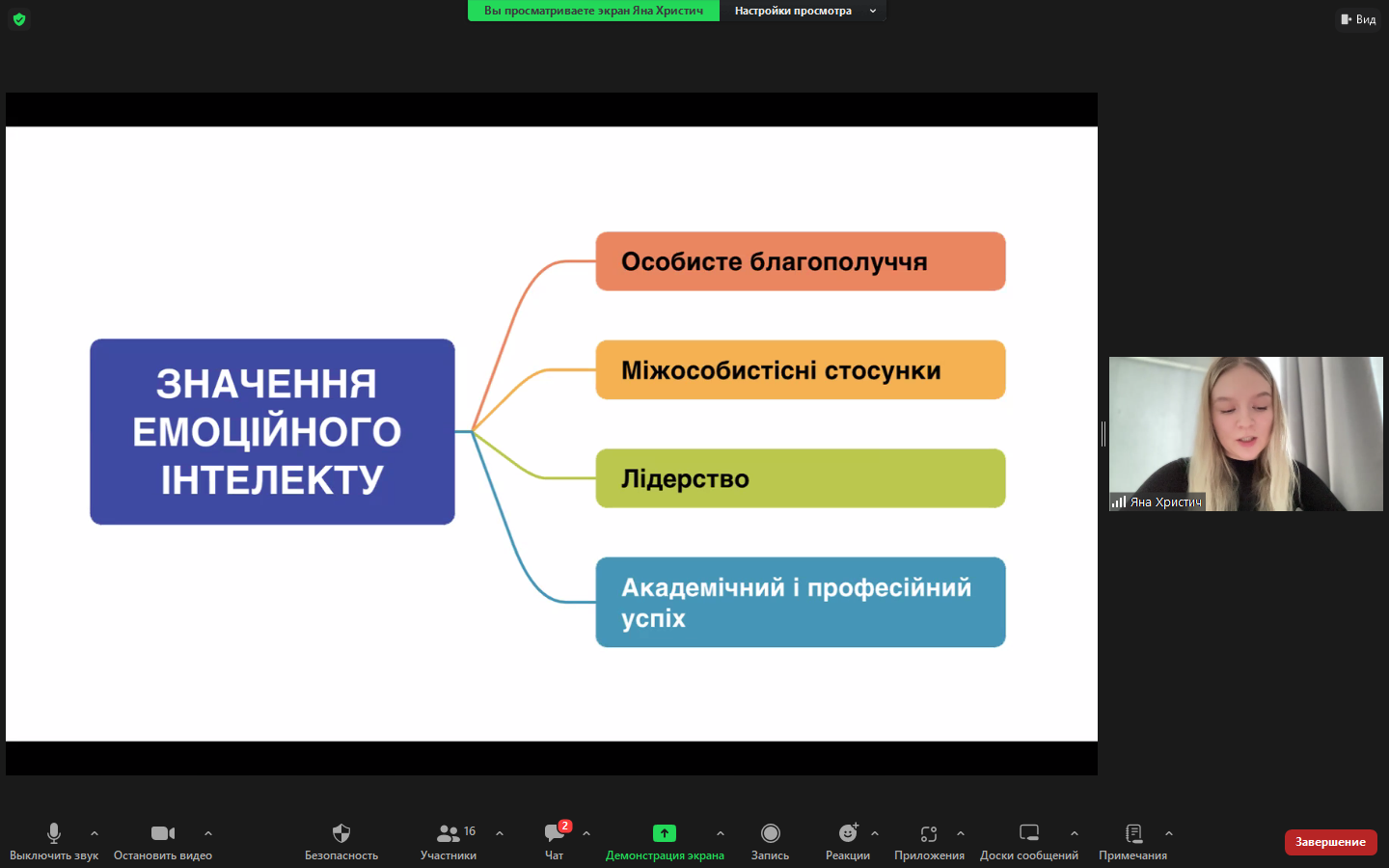Stop video with the camera icon
The width and height of the screenshot is (1389, 868).
[x=163, y=833]
